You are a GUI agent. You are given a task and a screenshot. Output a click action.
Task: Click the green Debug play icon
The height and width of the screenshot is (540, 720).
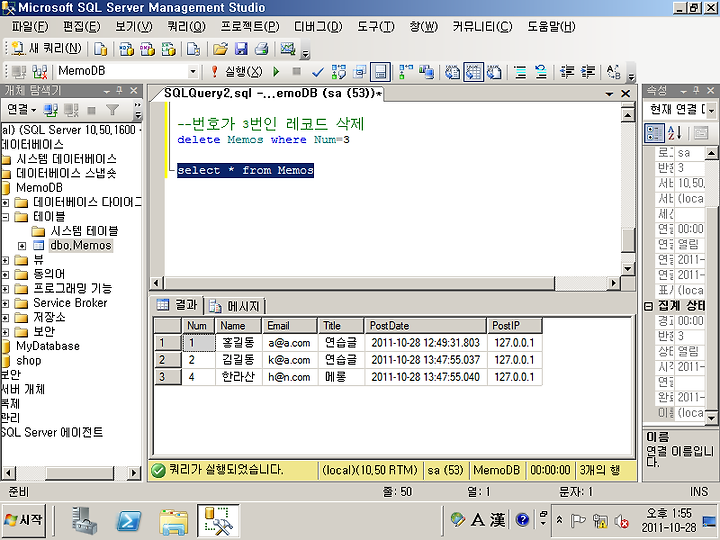pos(276,72)
